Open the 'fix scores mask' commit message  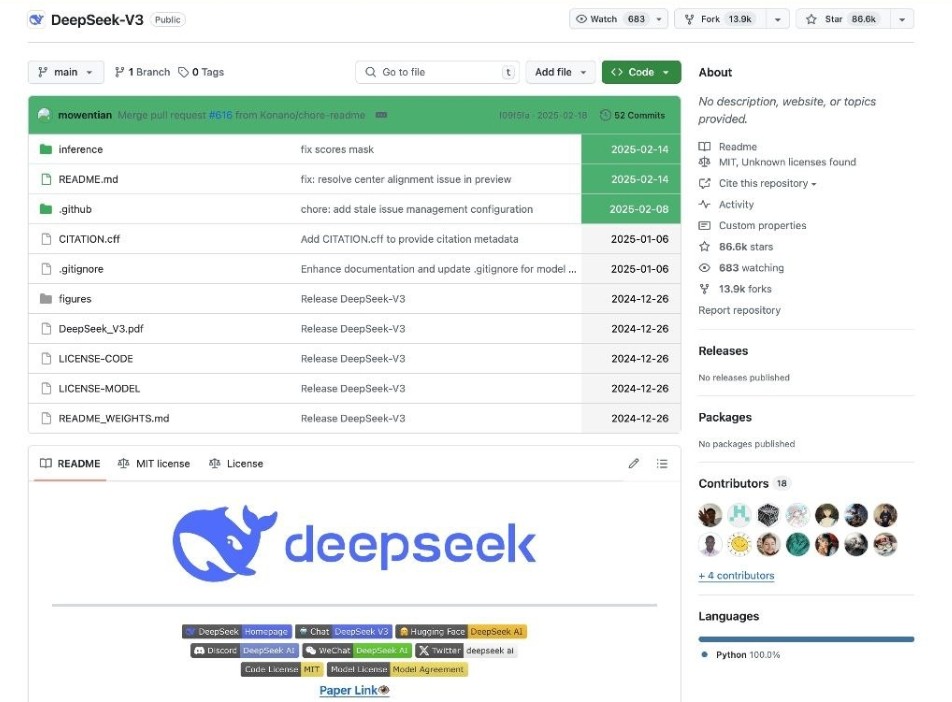337,149
